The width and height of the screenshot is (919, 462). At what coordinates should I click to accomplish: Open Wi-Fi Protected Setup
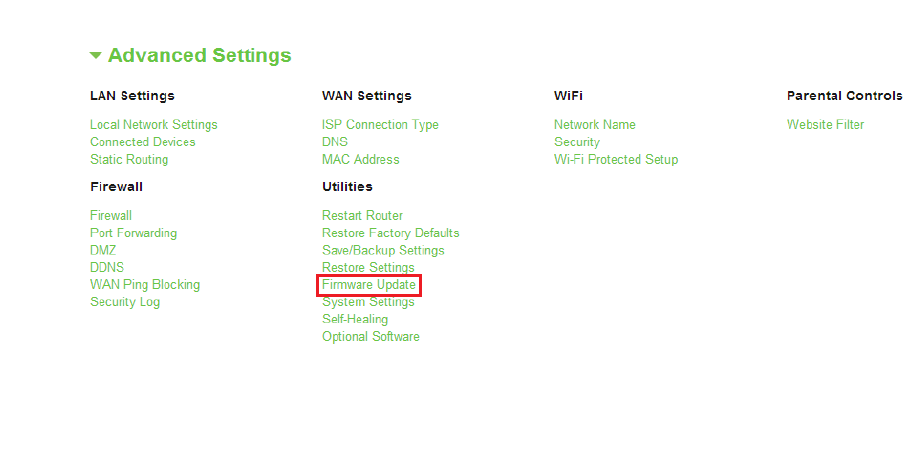tap(616, 159)
